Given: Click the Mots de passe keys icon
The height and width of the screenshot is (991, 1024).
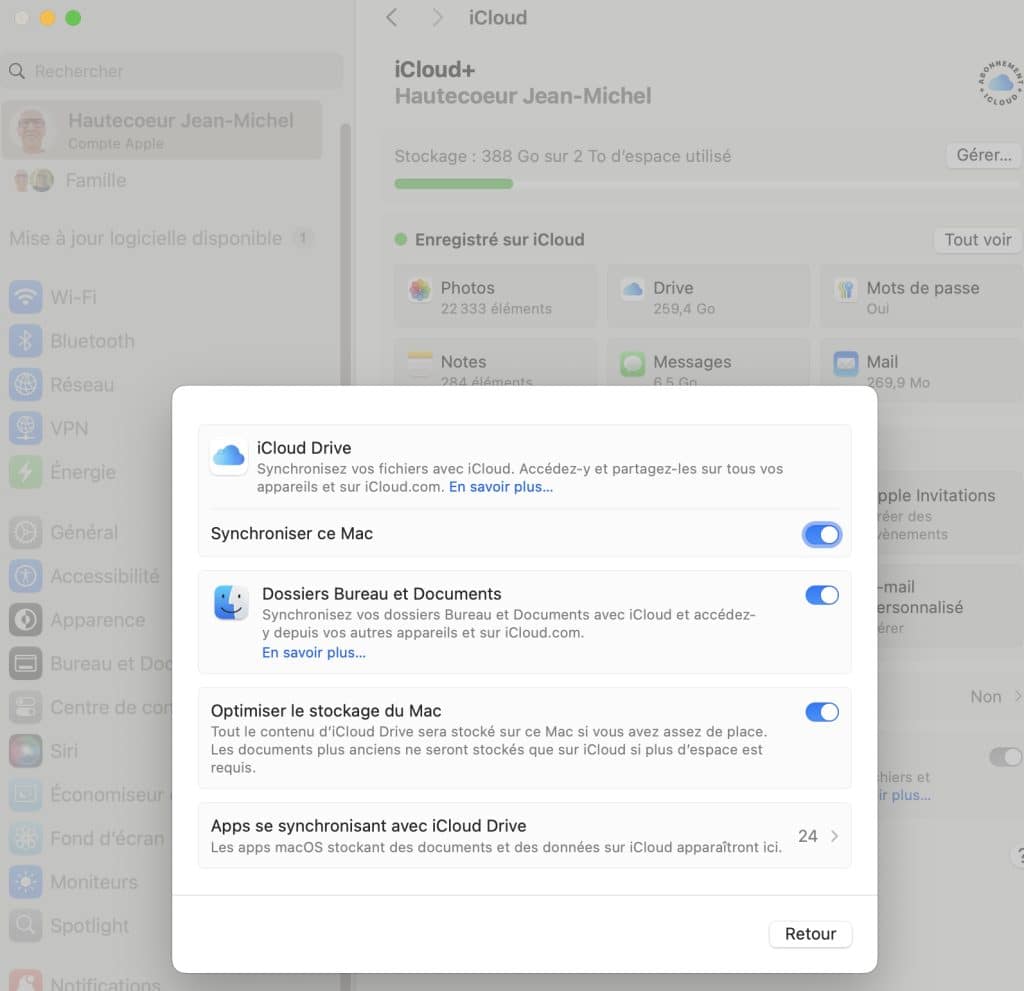Looking at the screenshot, I should pos(846,290).
